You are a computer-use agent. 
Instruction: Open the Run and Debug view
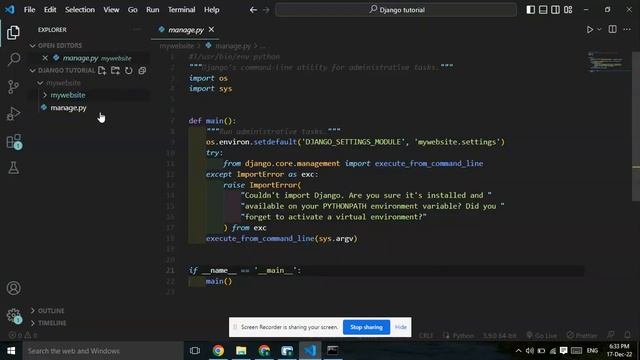(x=13, y=114)
